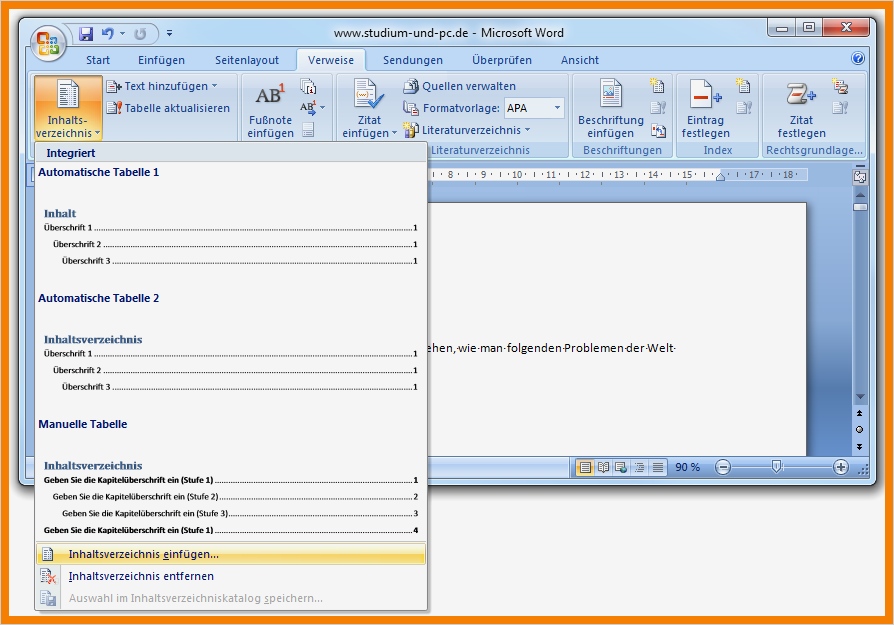Image resolution: width=894 pixels, height=625 pixels.
Task: Click the Quellen verwalten icon
Action: [410, 86]
